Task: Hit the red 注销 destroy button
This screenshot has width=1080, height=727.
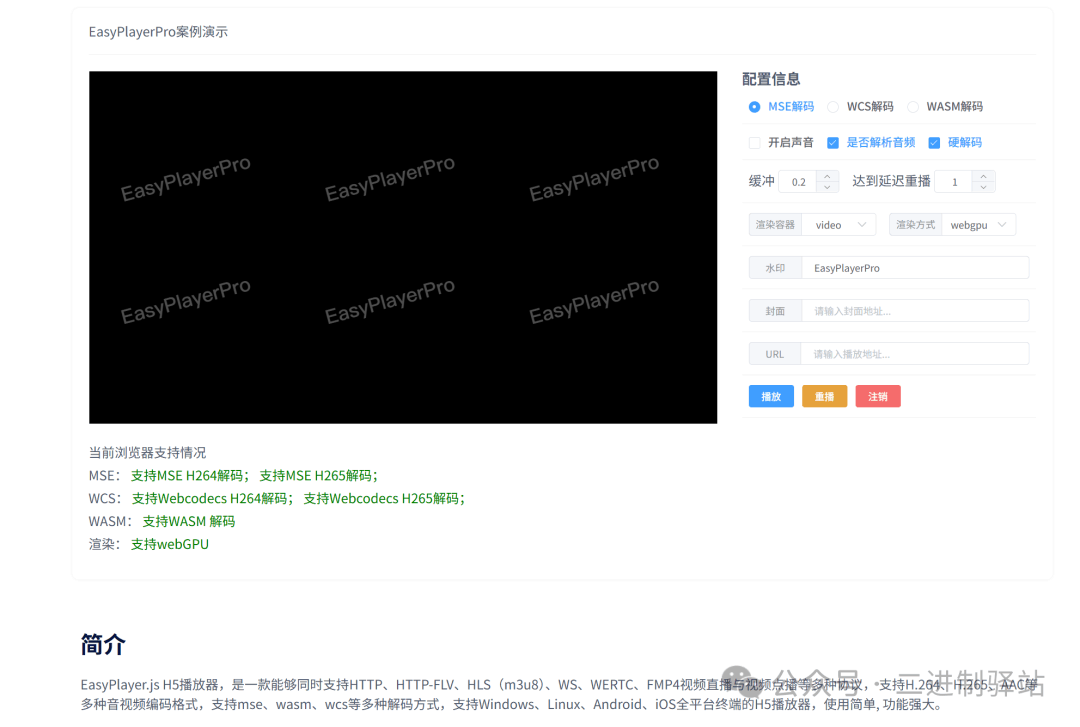Action: point(878,397)
